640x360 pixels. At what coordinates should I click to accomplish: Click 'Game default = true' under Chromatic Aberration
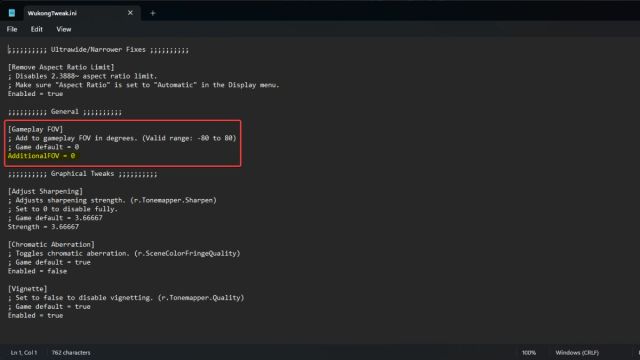click(49, 262)
